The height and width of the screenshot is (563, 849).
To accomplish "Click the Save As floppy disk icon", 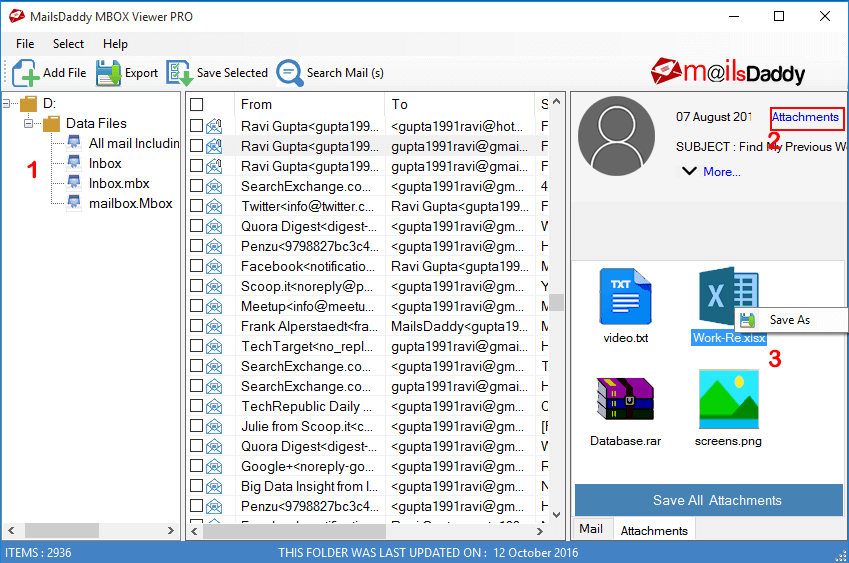I will [748, 320].
